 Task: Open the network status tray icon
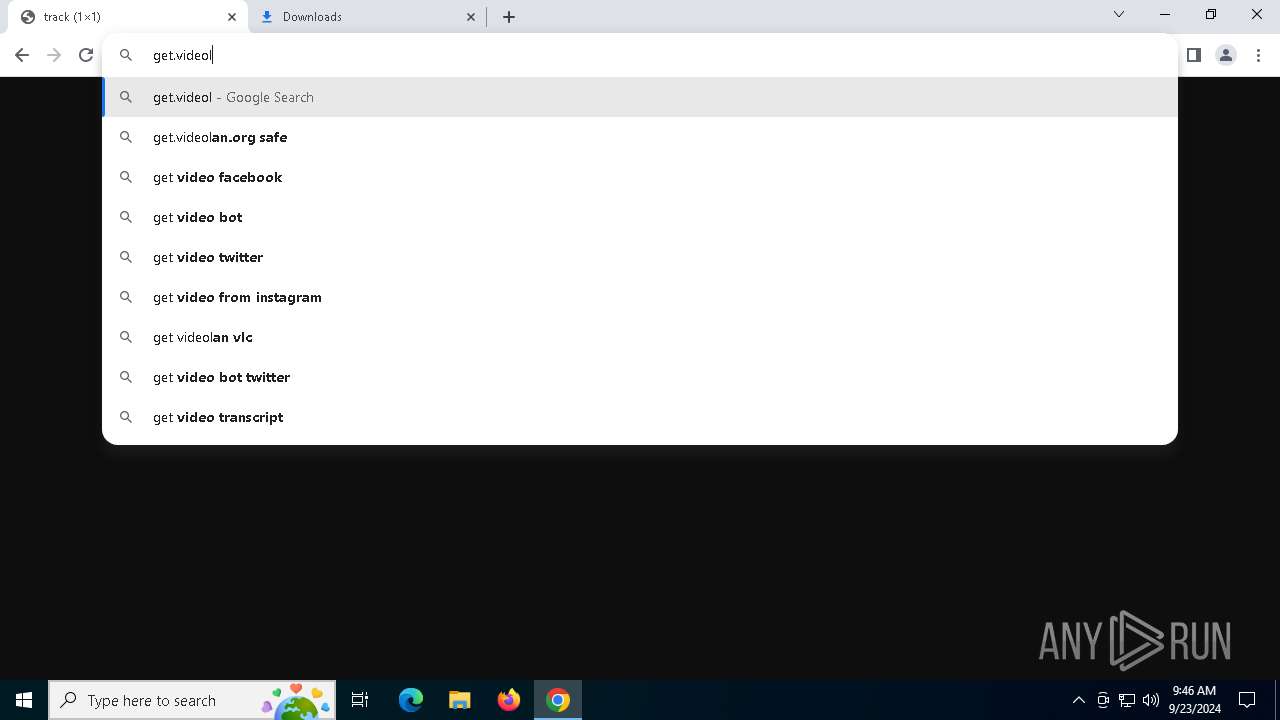[1127, 700]
